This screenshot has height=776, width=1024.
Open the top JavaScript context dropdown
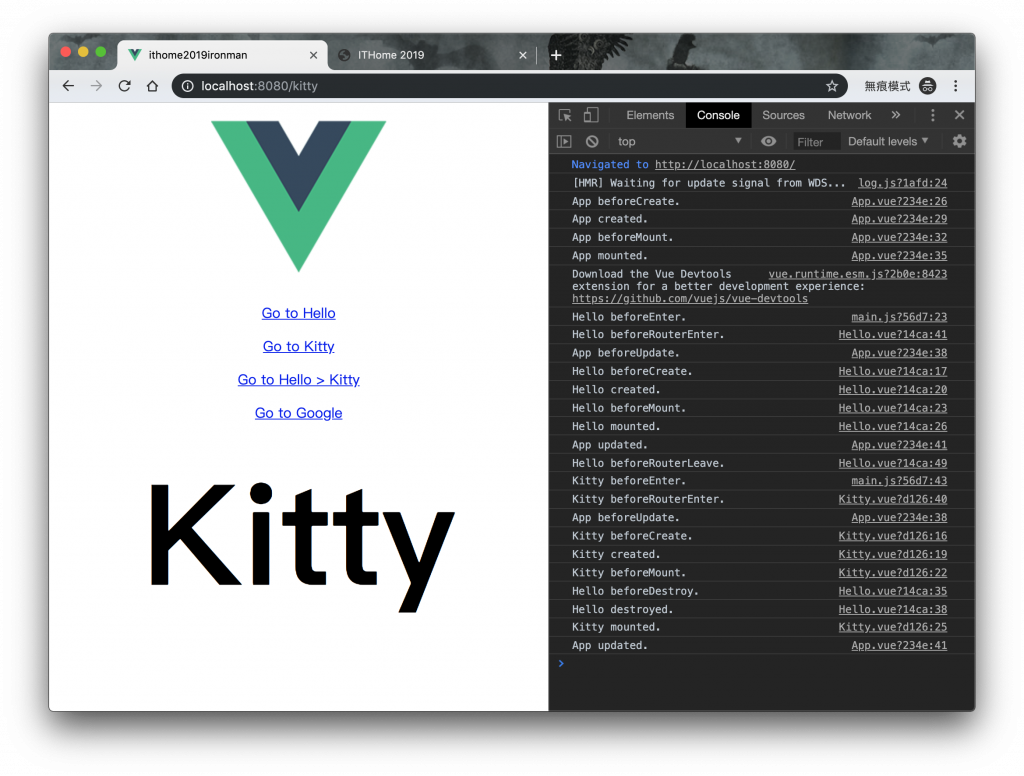pyautogui.click(x=679, y=141)
